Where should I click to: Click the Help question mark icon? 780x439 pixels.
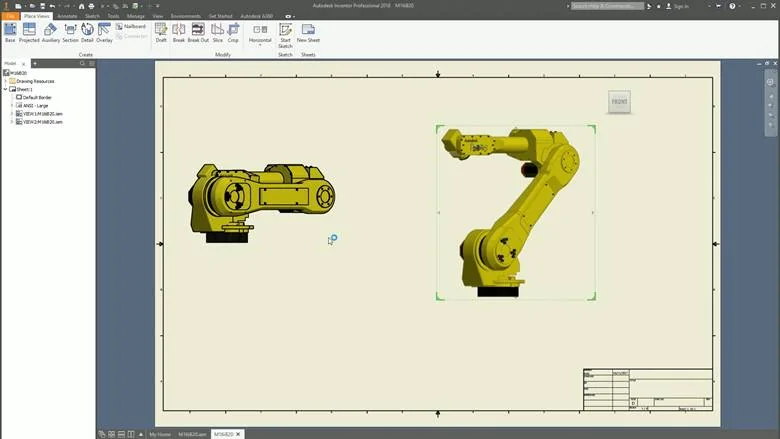click(732, 6)
